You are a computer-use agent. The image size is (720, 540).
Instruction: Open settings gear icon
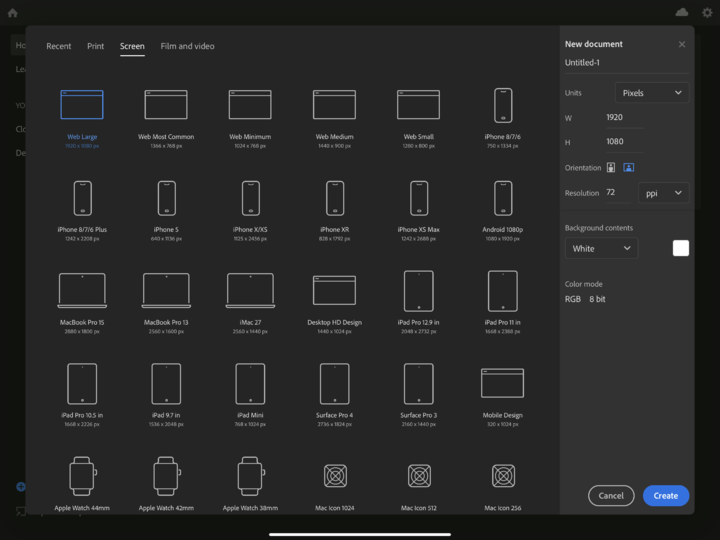click(707, 12)
